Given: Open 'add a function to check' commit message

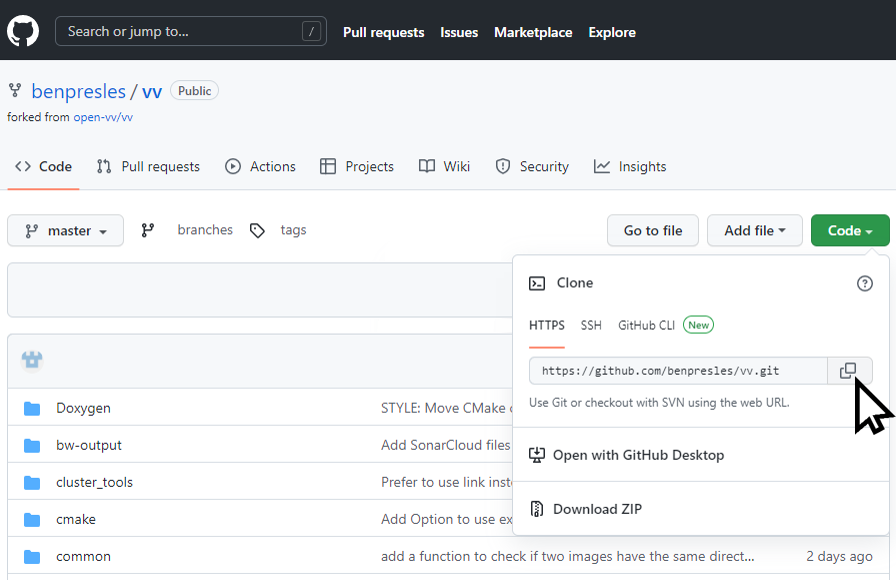Looking at the screenshot, I should click(567, 557).
